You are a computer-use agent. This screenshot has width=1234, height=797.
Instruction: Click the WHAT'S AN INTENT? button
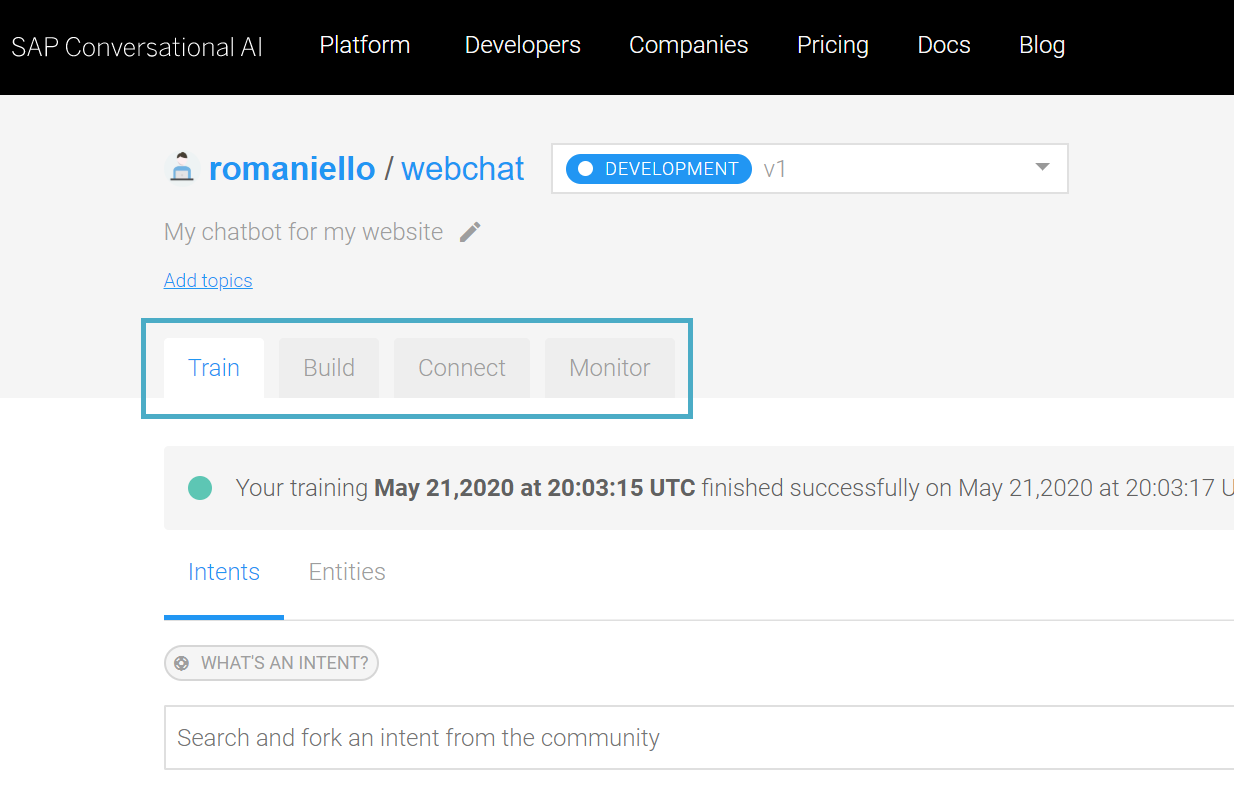click(271, 663)
